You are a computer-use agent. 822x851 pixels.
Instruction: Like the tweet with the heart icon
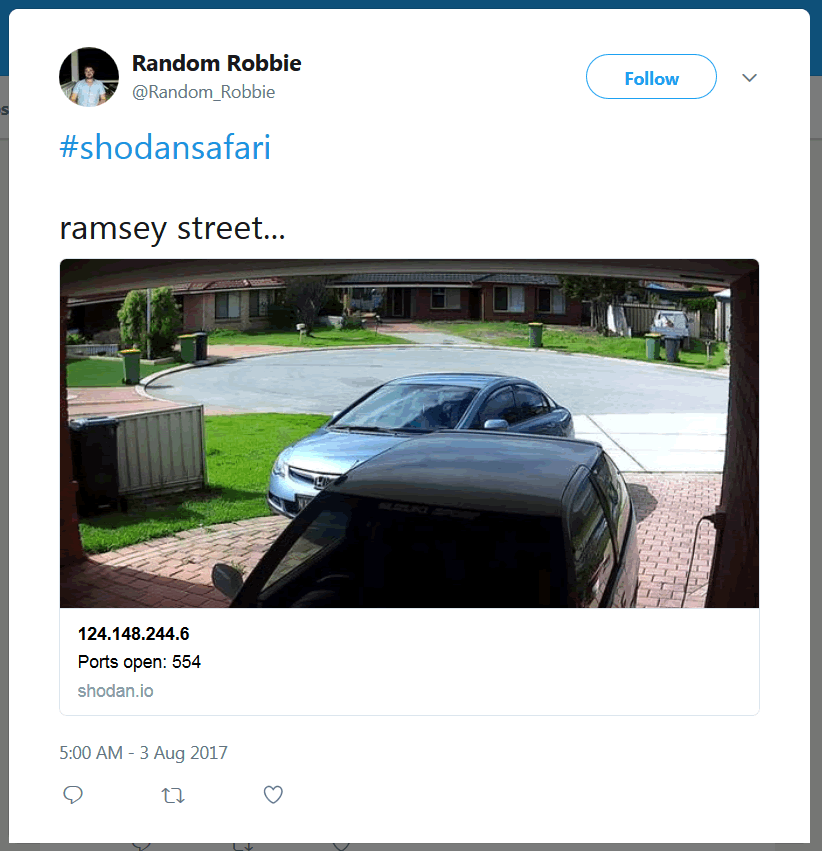click(273, 795)
